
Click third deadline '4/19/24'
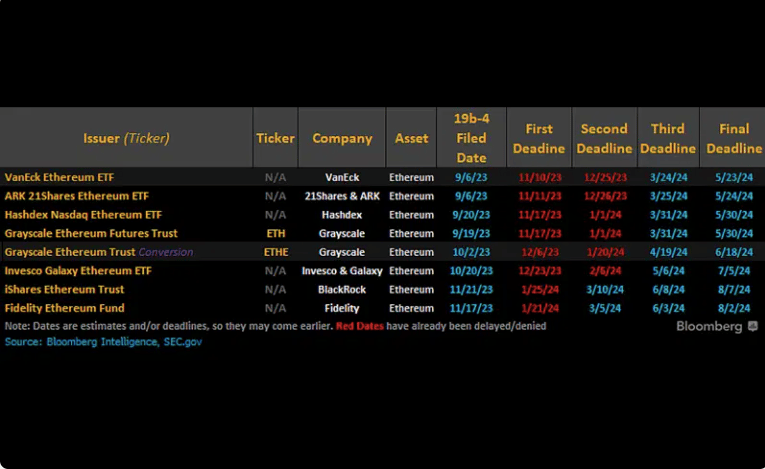tap(668, 252)
